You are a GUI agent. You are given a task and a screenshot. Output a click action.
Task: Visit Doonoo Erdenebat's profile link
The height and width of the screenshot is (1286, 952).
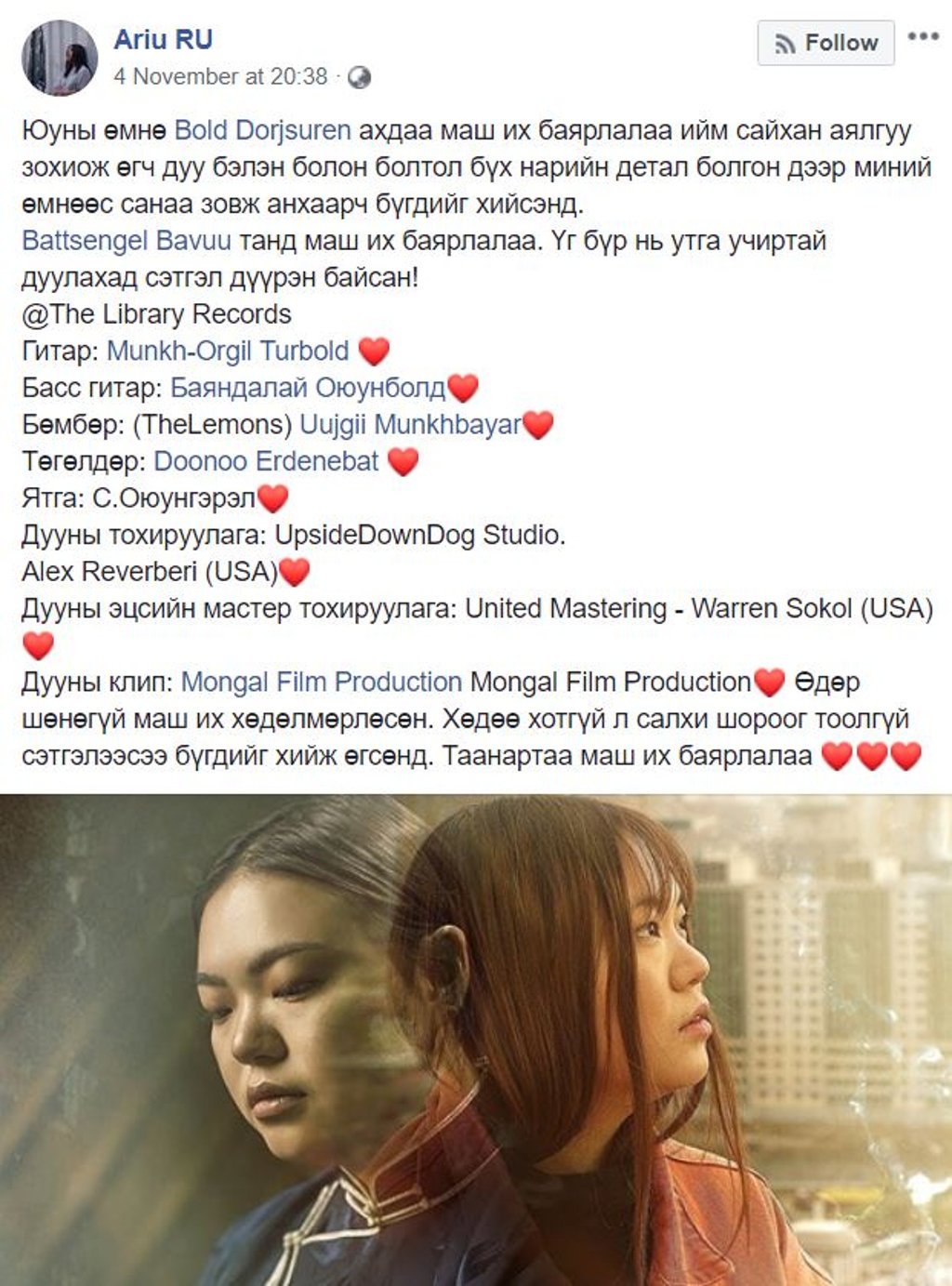click(266, 461)
